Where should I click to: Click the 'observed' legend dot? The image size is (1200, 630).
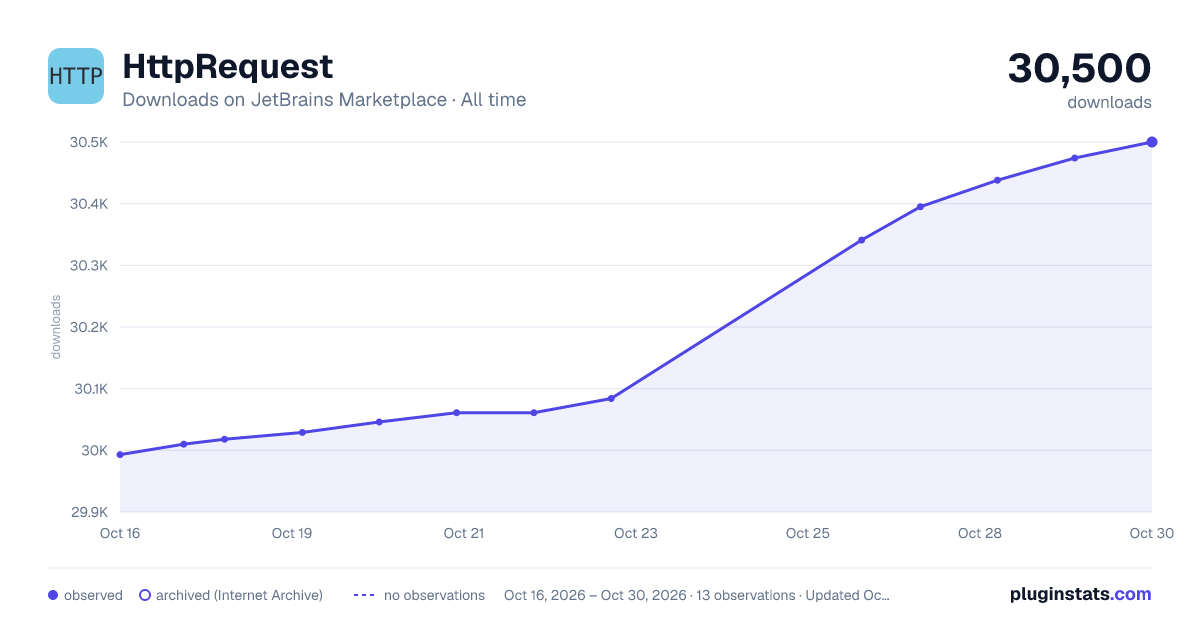(53, 595)
